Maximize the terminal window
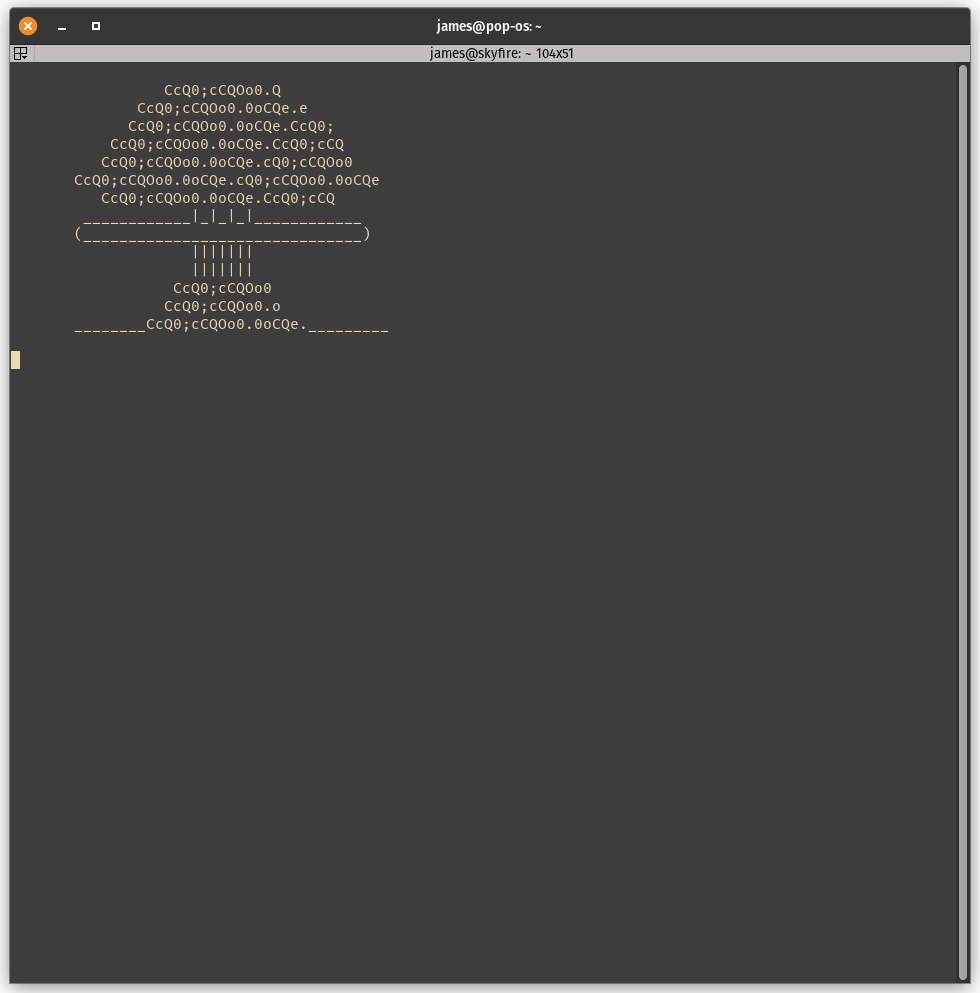980x993 pixels. click(x=96, y=26)
